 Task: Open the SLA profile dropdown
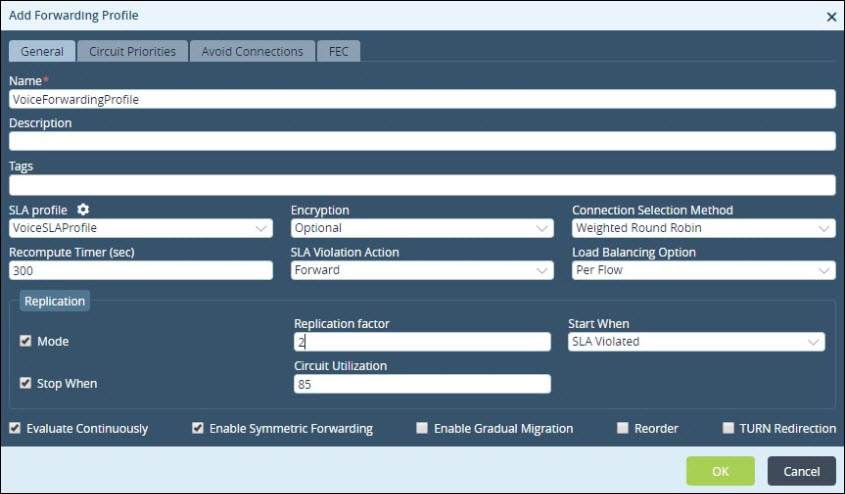141,228
